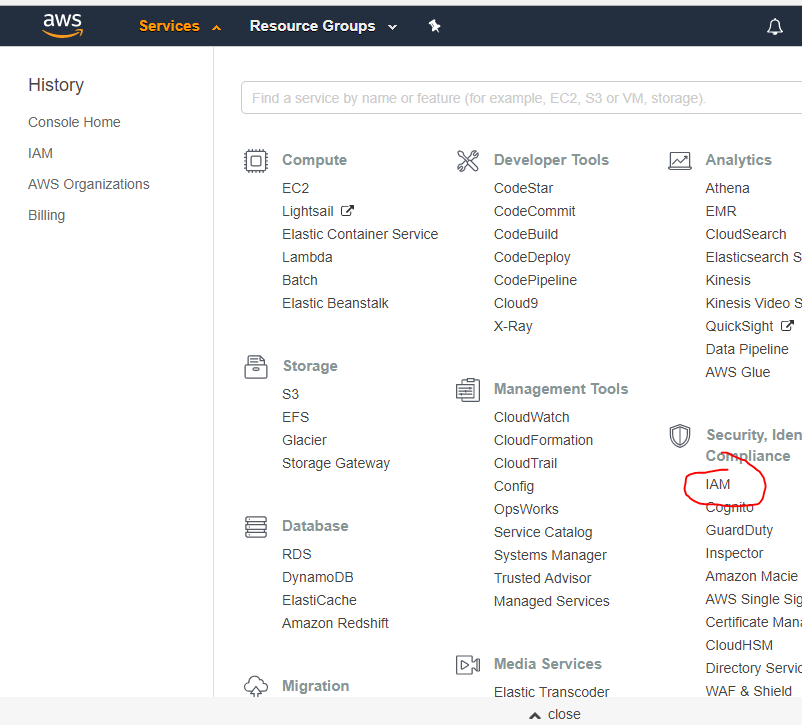Image resolution: width=802 pixels, height=725 pixels.
Task: Open CloudWatch
Action: tap(531, 418)
